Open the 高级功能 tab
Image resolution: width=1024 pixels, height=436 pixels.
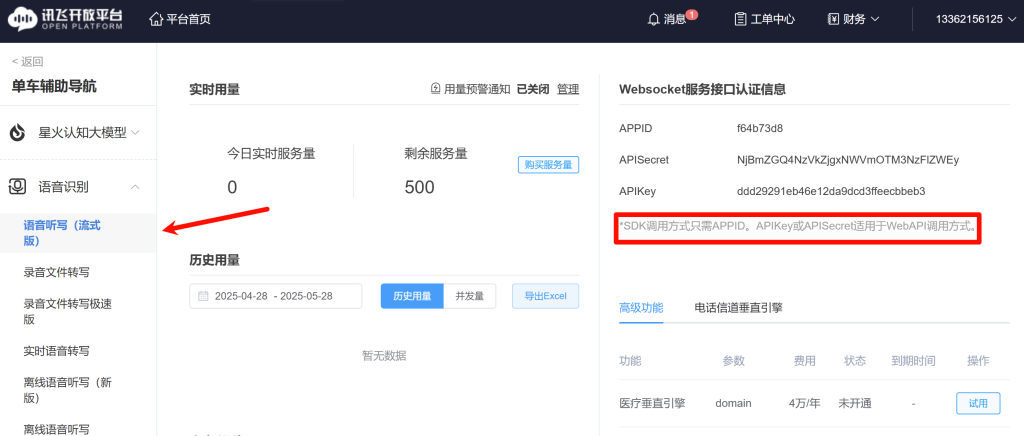click(x=641, y=308)
